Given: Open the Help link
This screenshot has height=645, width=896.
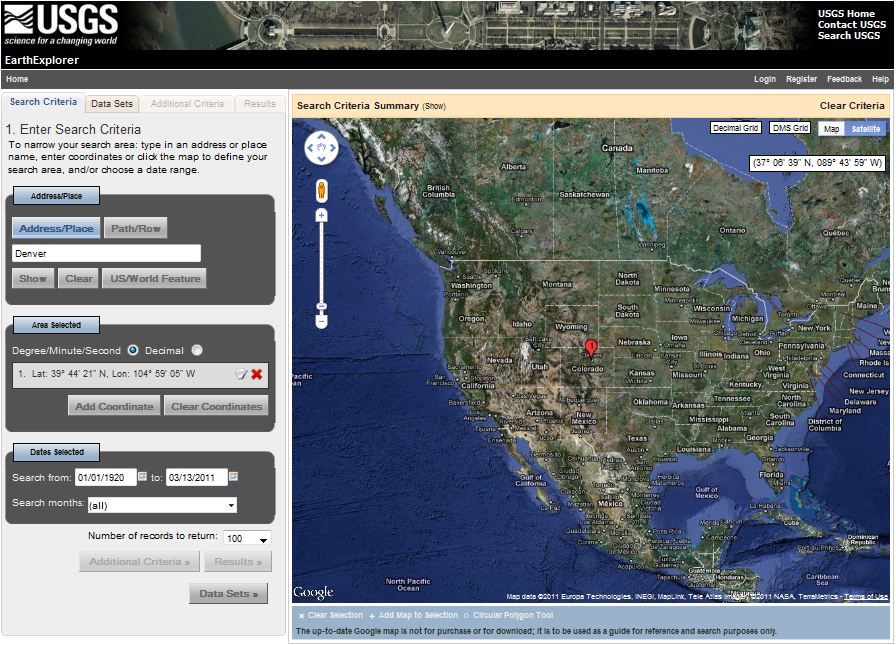Looking at the screenshot, I should tap(880, 79).
